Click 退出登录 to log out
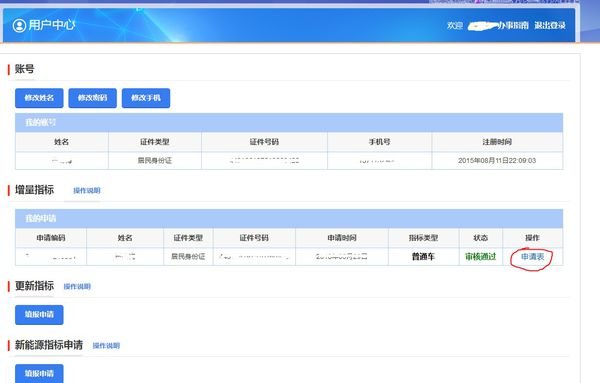Image resolution: width=600 pixels, height=383 pixels. point(550,25)
